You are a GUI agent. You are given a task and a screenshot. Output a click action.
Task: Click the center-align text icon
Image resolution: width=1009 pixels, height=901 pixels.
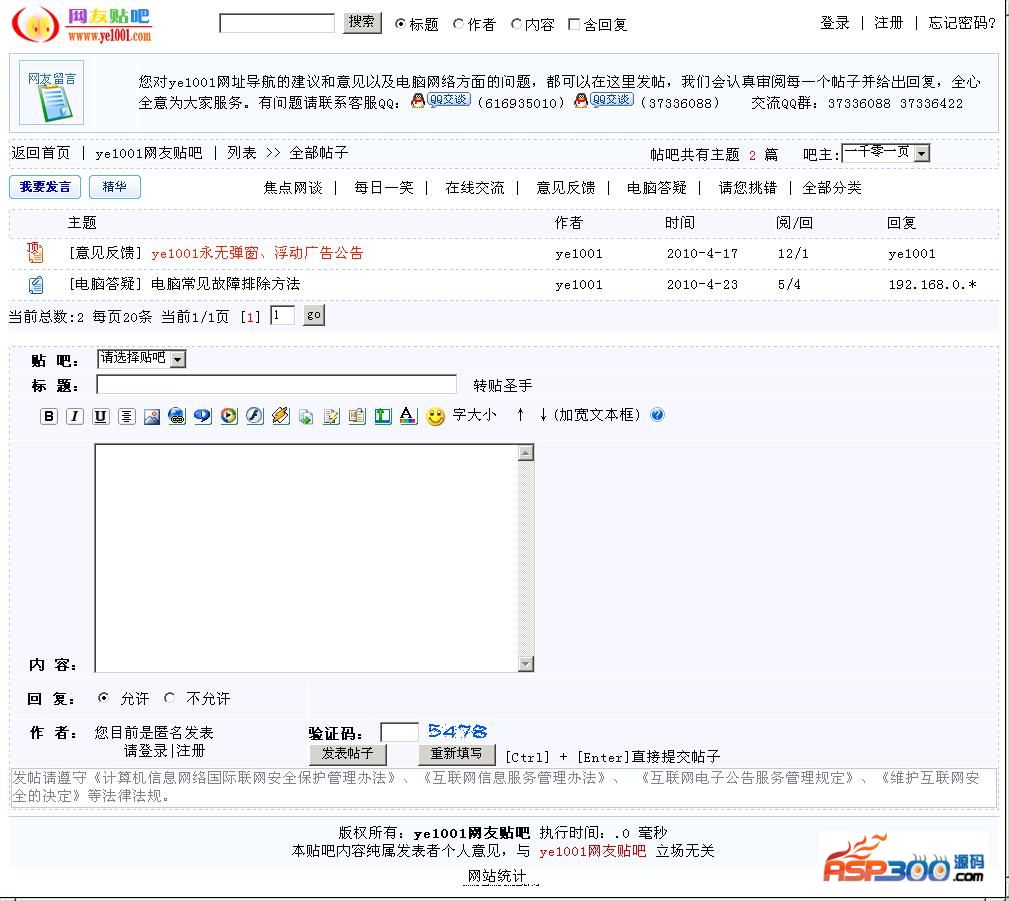click(x=126, y=416)
